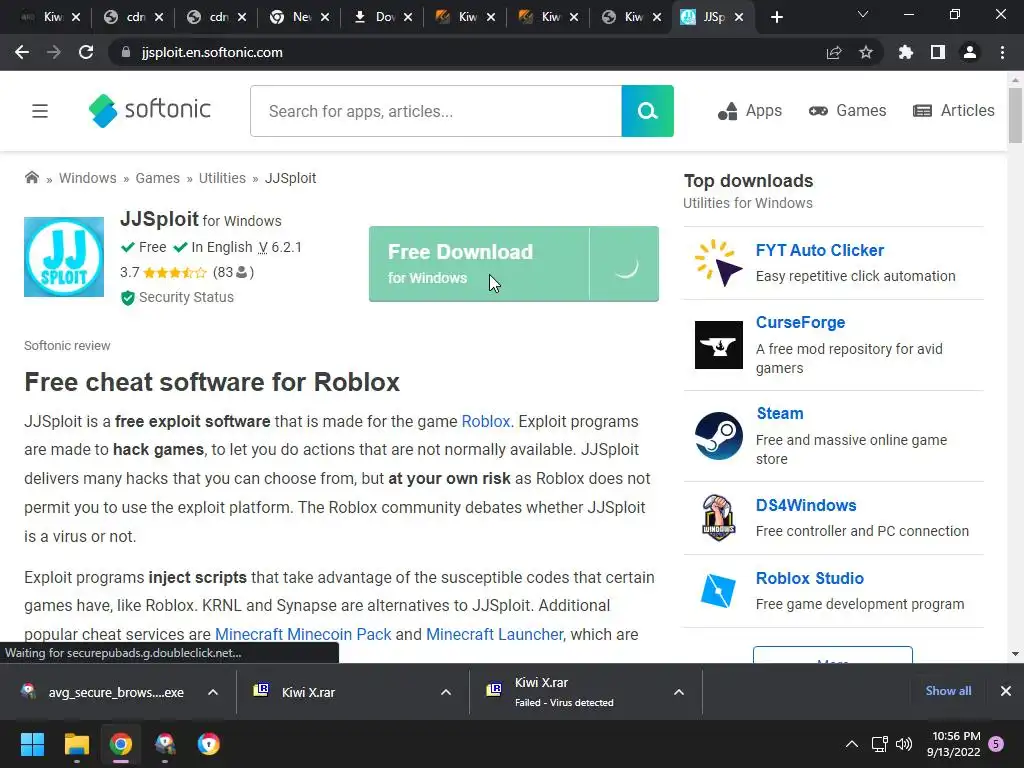Open Windows Start menu
The image size is (1024, 768).
tap(32, 744)
